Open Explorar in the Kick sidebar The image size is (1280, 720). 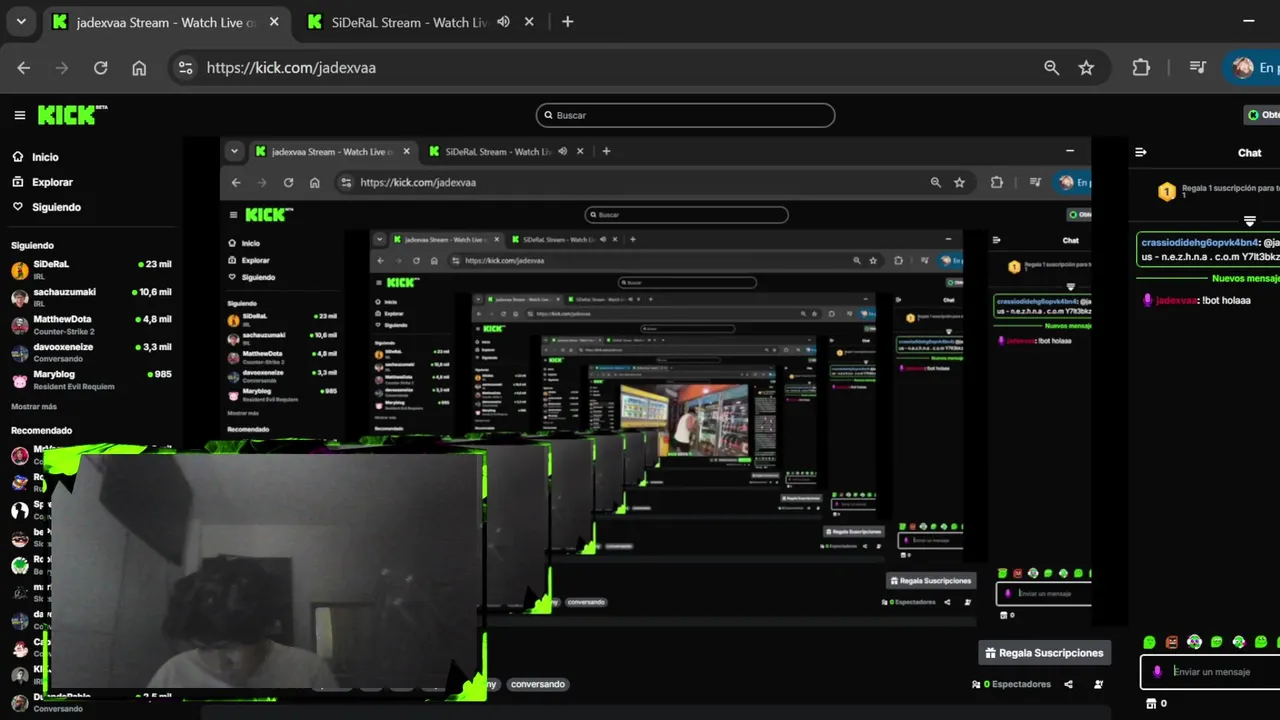tap(52, 182)
